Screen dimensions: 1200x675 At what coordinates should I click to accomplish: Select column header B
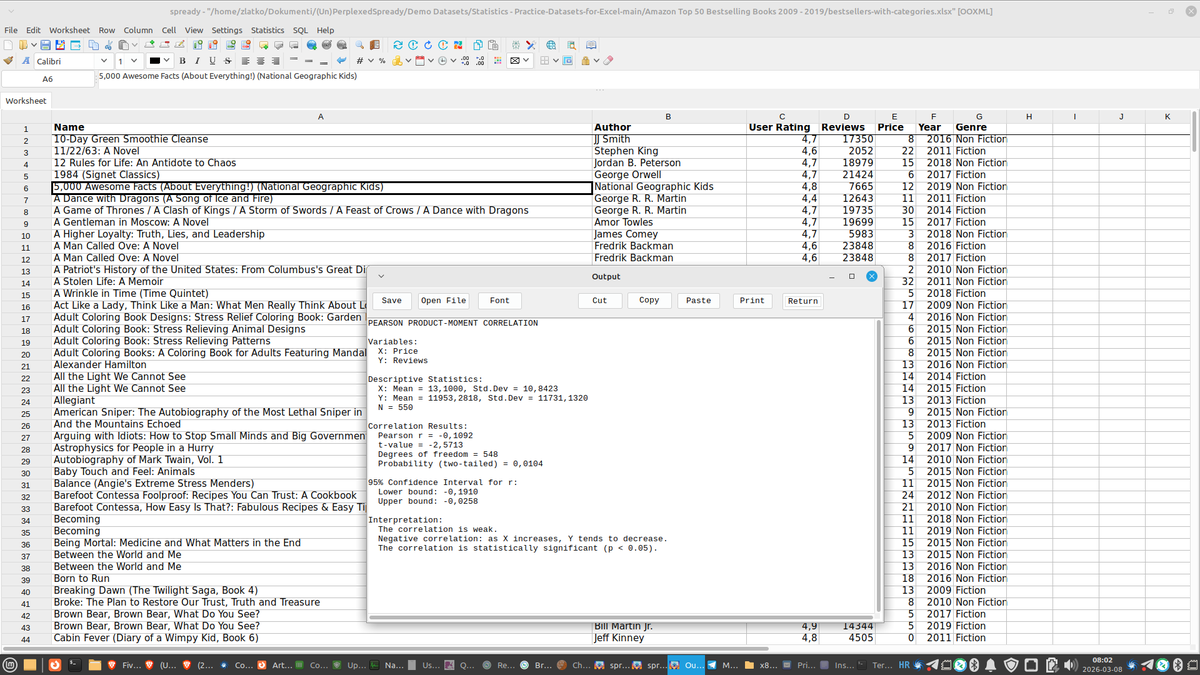tap(668, 117)
